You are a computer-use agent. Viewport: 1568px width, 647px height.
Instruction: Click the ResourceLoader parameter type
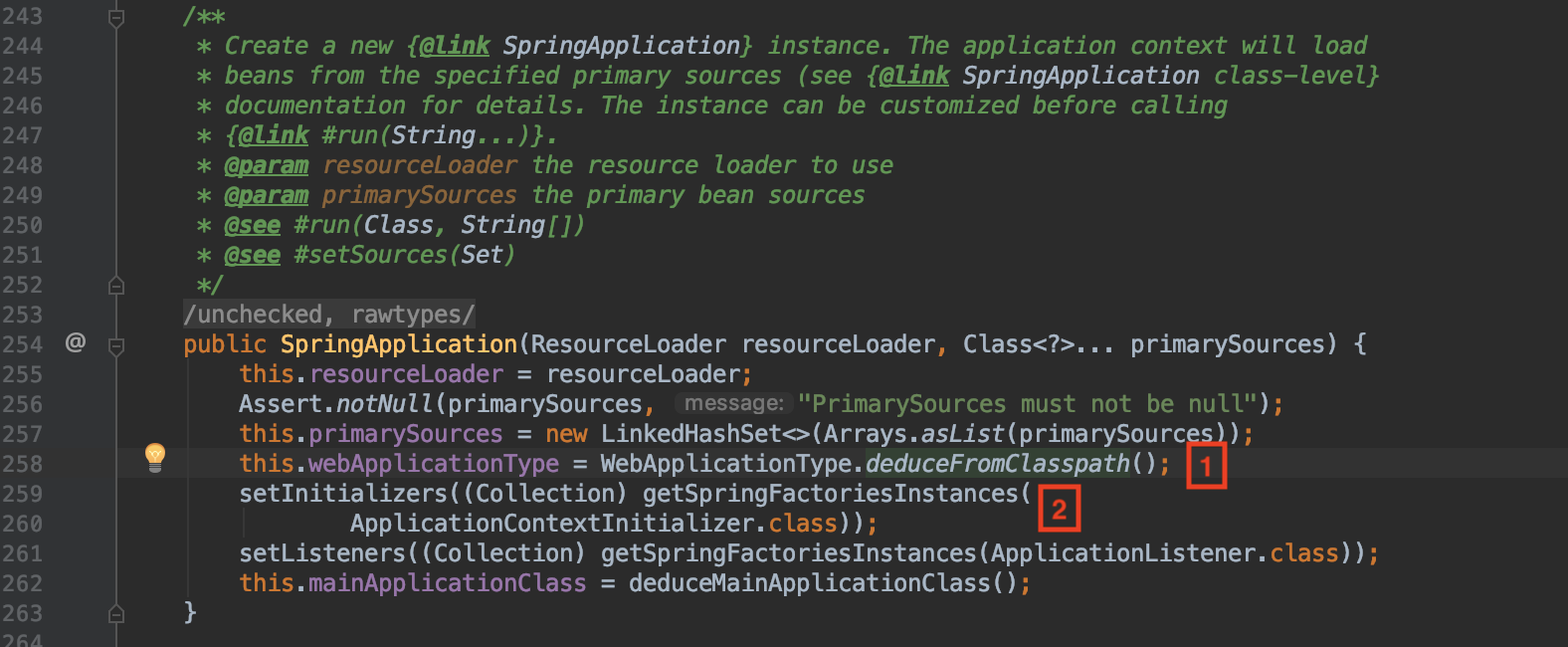[x=629, y=344]
